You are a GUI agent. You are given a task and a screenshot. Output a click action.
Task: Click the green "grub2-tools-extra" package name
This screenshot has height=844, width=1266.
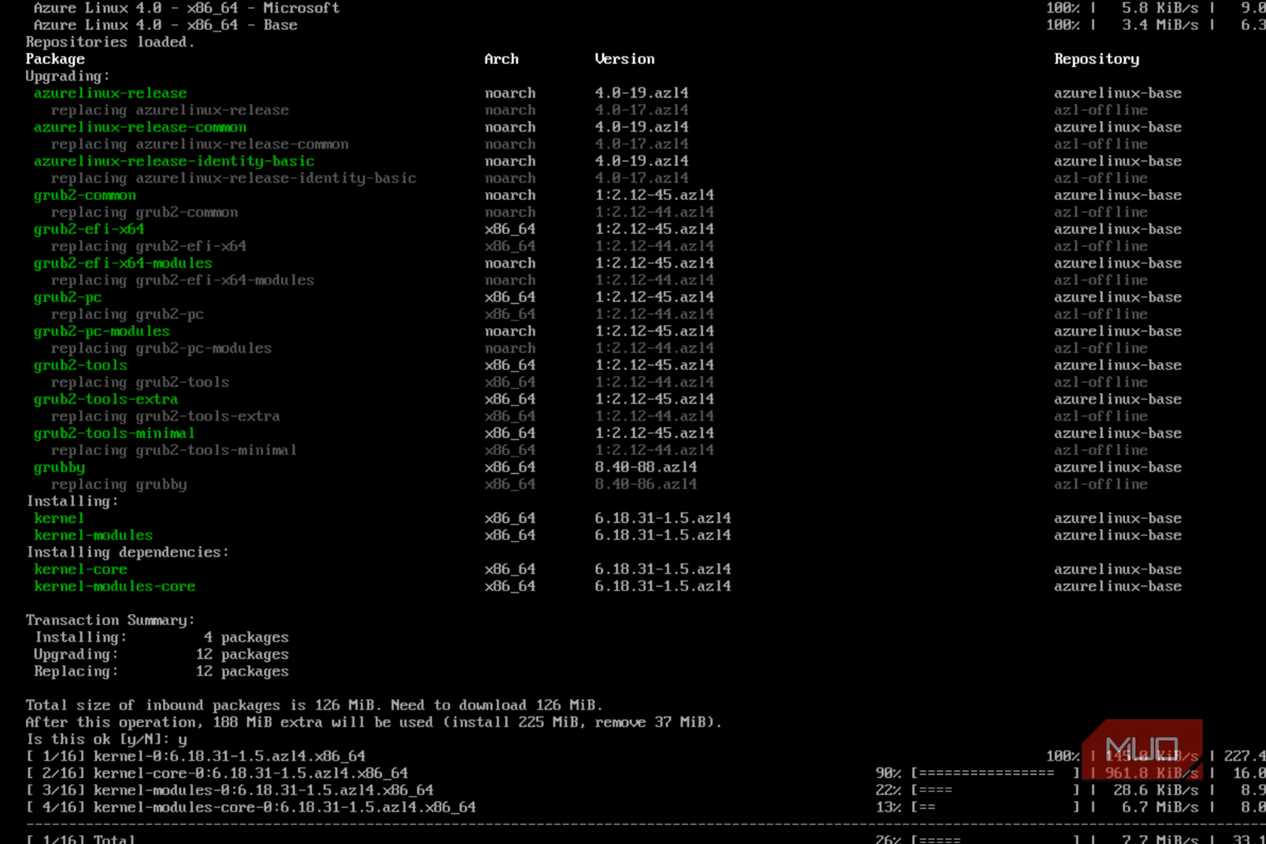coord(106,399)
